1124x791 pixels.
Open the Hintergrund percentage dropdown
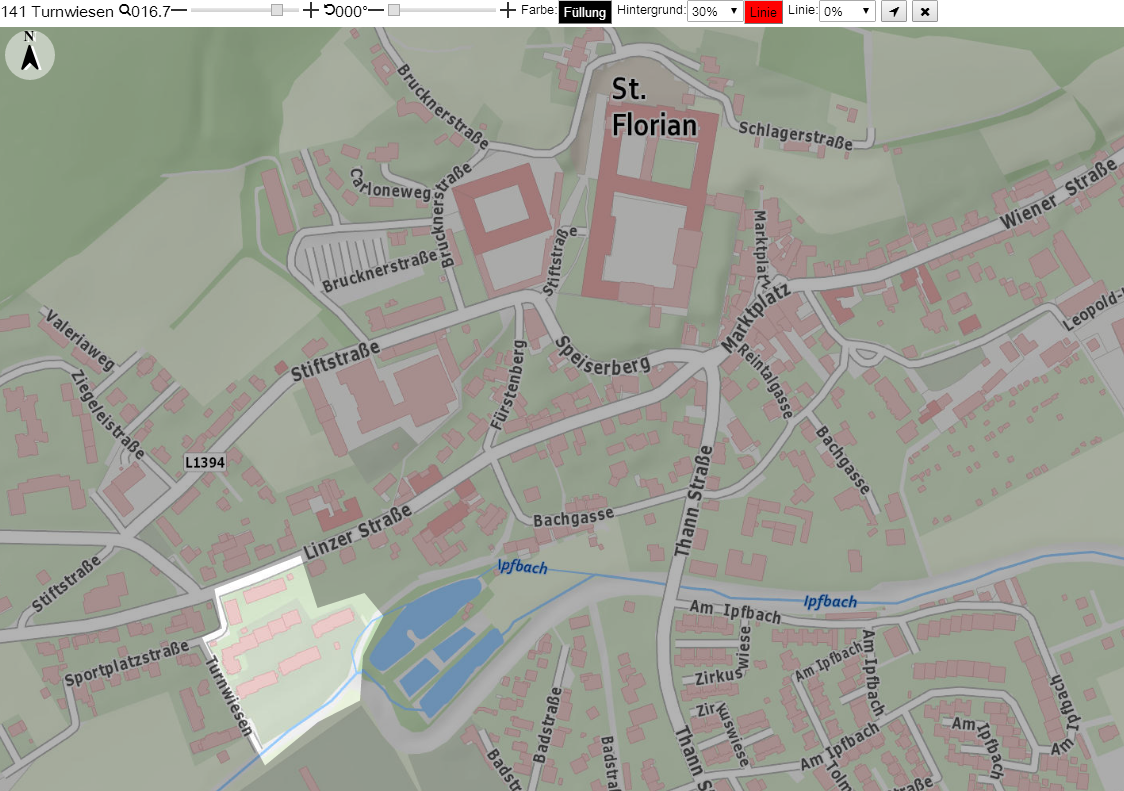(715, 11)
